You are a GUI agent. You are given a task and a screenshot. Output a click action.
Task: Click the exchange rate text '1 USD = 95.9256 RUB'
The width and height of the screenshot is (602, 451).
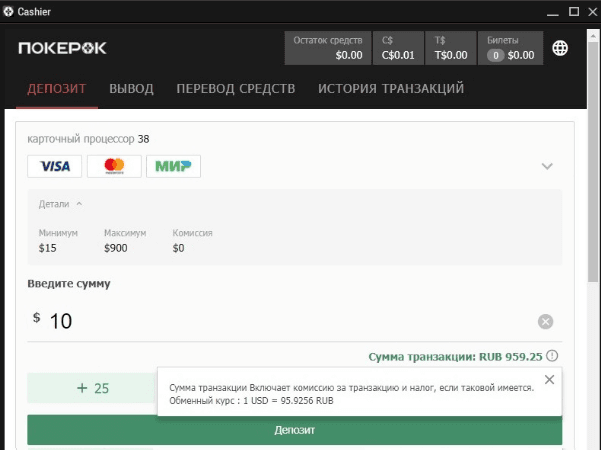[x=288, y=401]
